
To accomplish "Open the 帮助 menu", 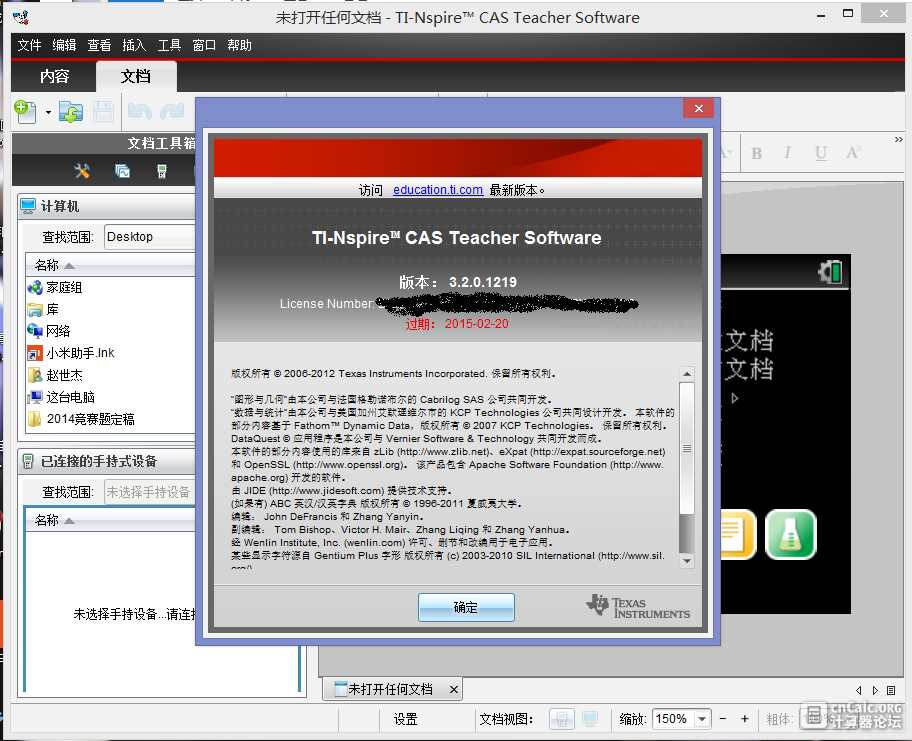I will [x=239, y=45].
